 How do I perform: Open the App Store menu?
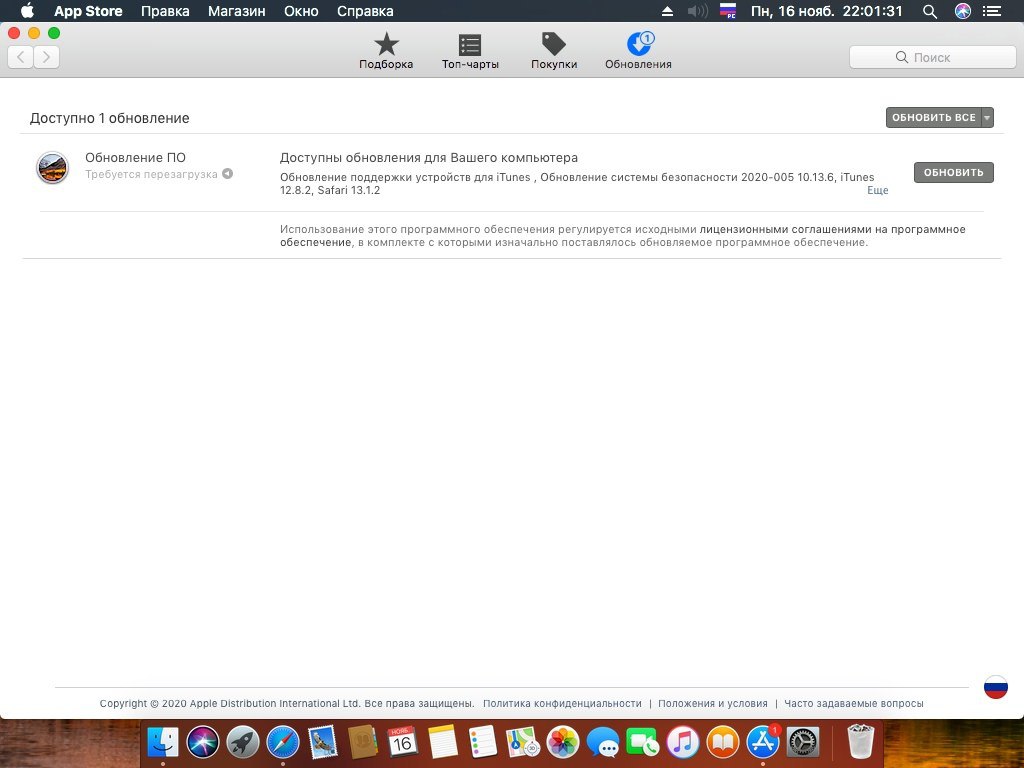pos(88,11)
